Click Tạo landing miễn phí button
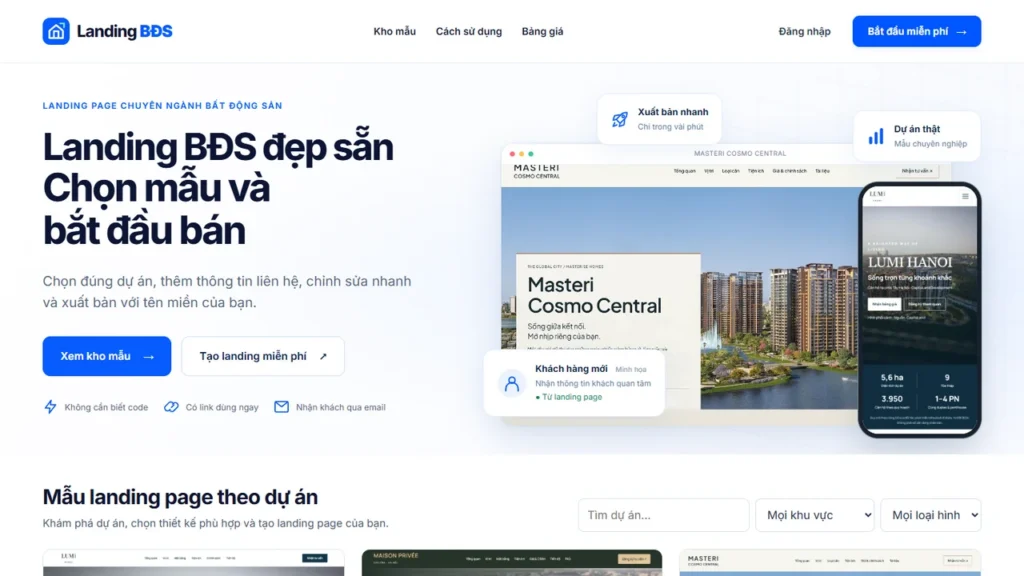1024x576 pixels. click(263, 356)
